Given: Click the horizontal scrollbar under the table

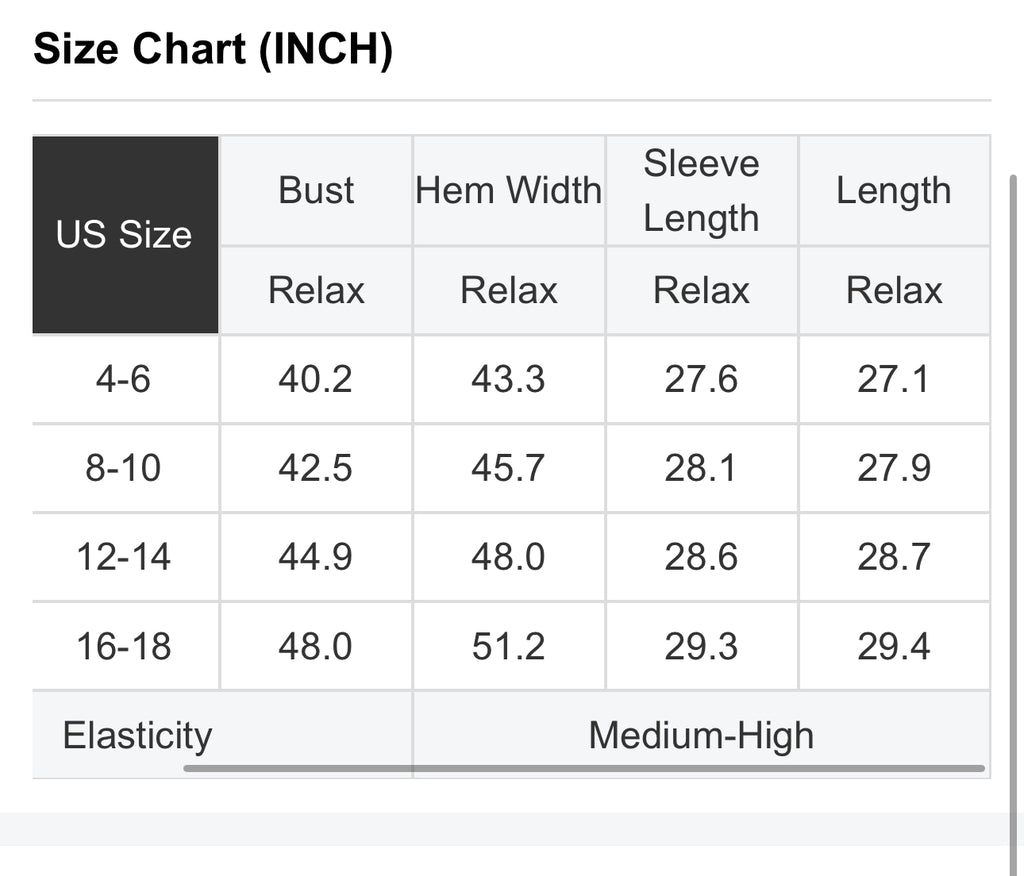Looking at the screenshot, I should point(584,769).
